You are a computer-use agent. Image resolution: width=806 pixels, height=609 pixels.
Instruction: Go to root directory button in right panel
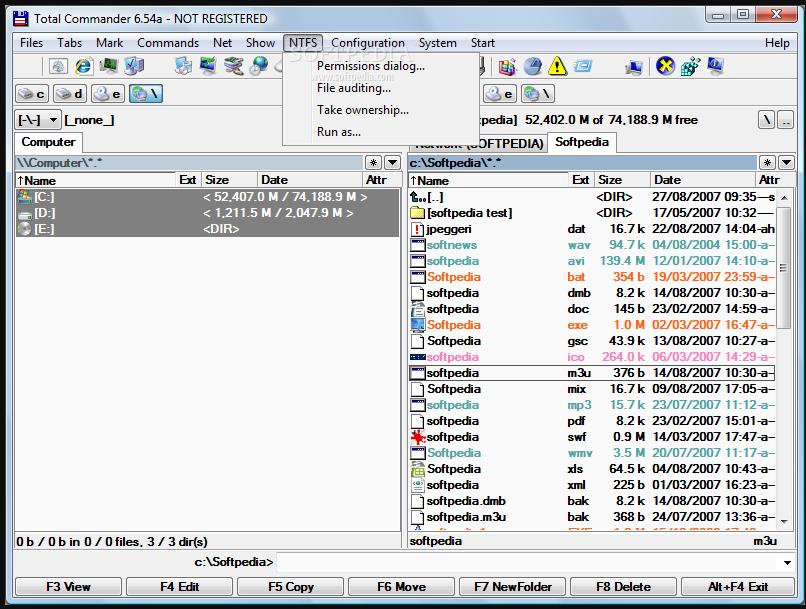point(766,120)
